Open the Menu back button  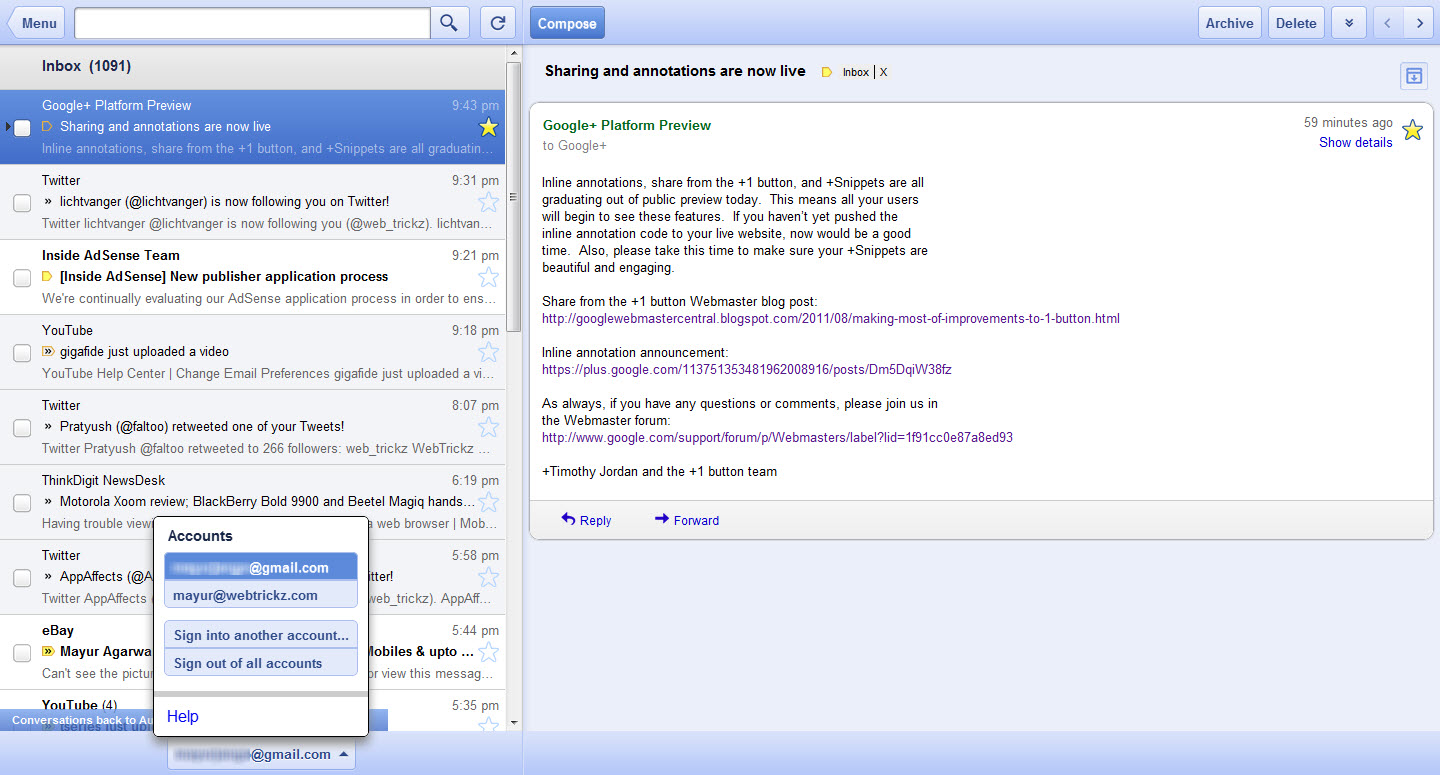tap(37, 23)
